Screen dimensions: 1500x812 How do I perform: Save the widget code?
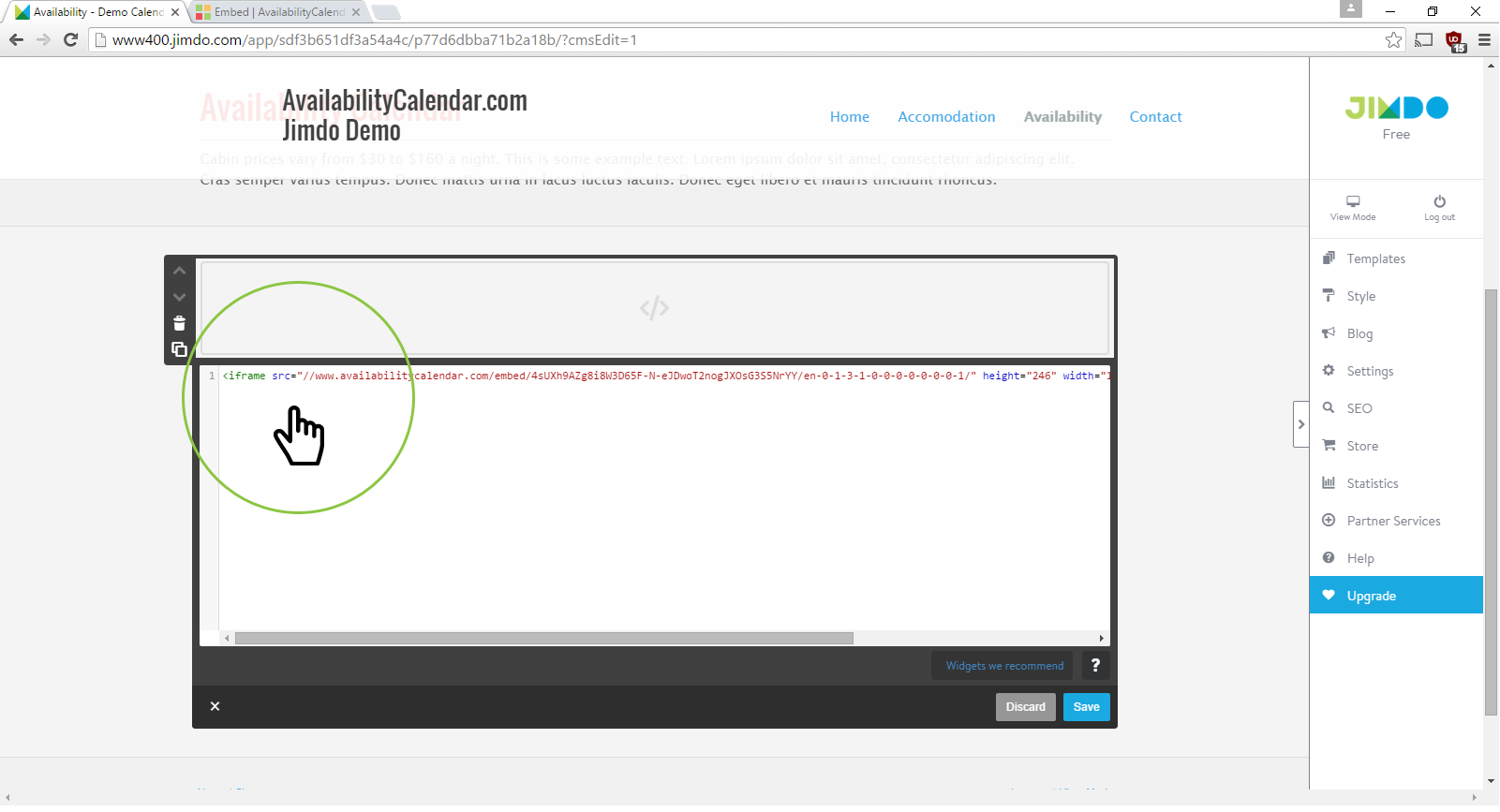click(1086, 706)
